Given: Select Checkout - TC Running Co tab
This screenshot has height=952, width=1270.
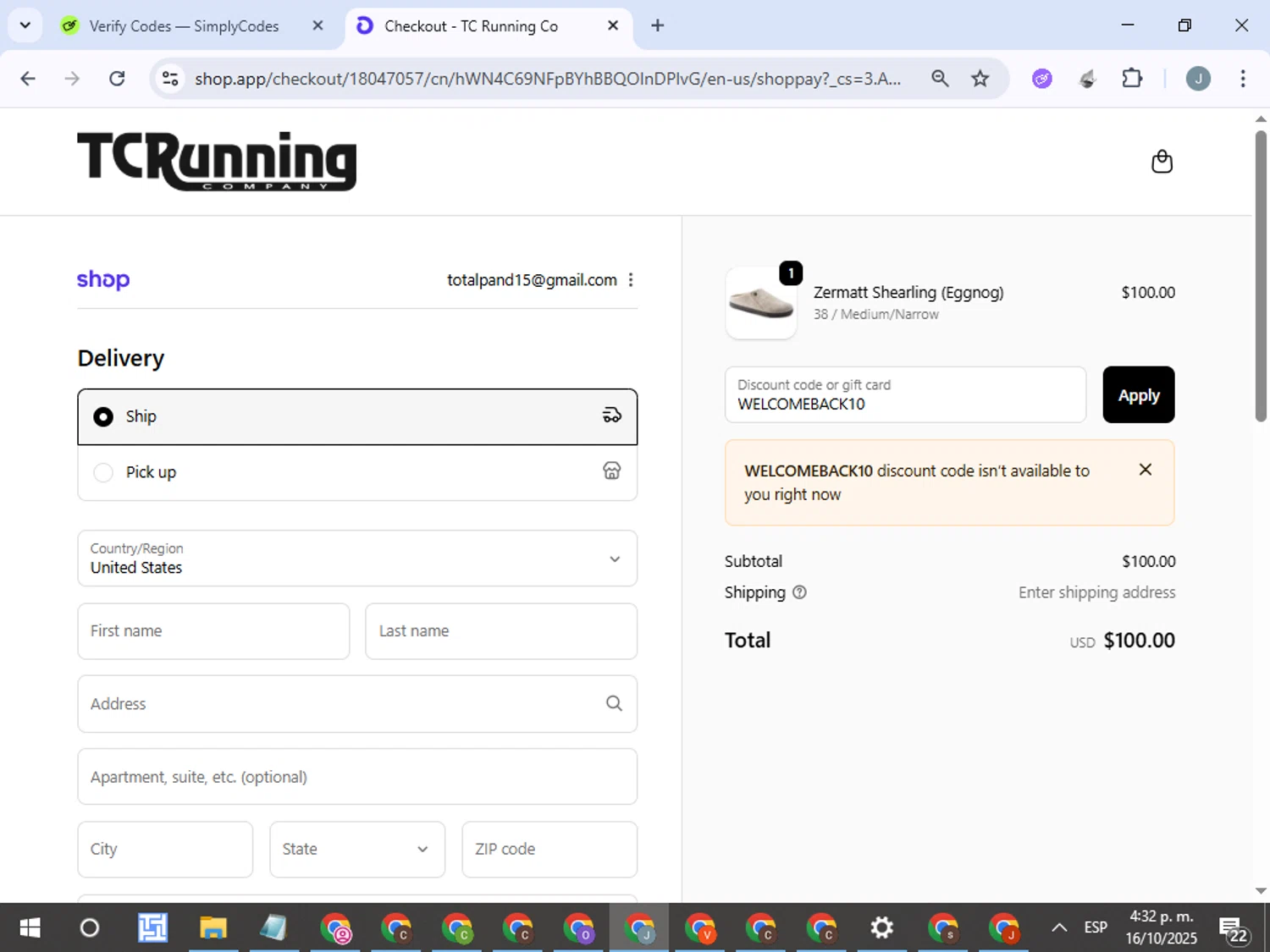Looking at the screenshot, I should click(x=471, y=26).
